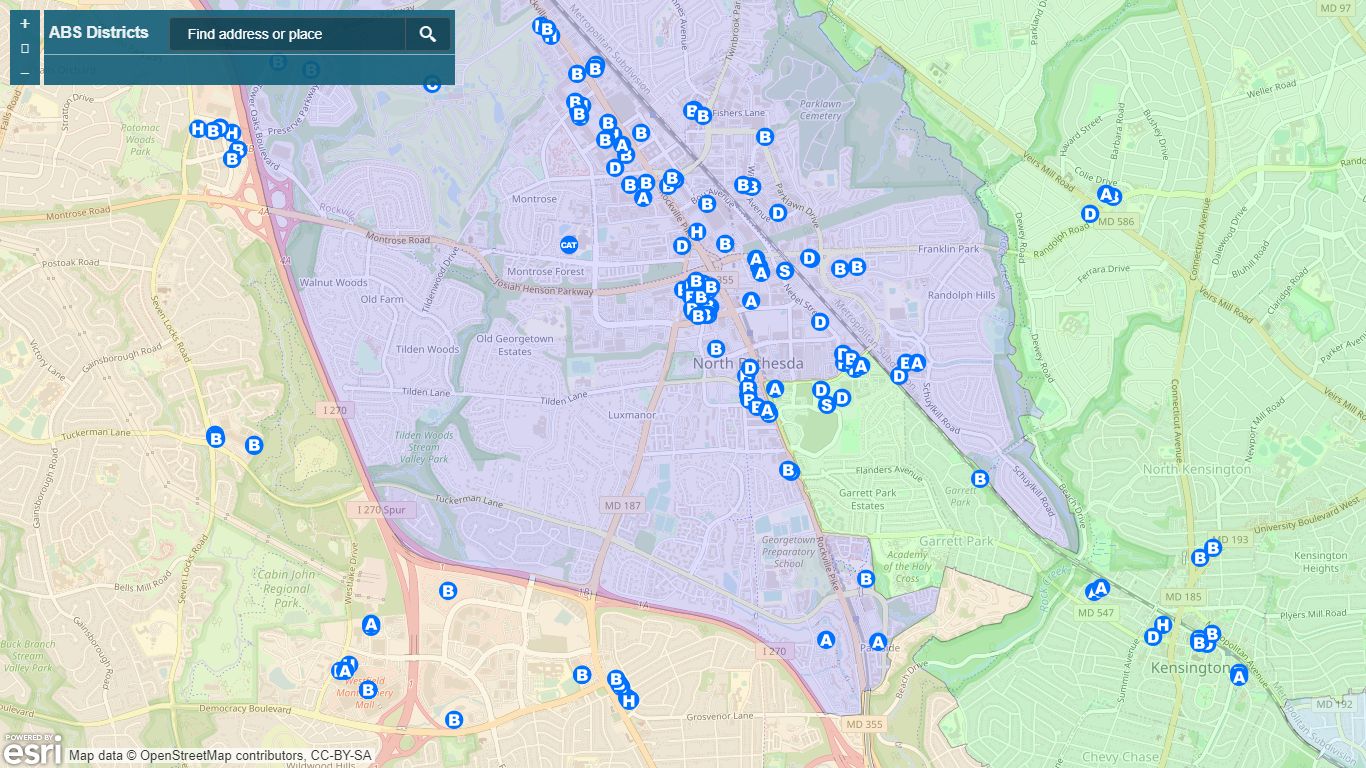Select A marker on the Kensington label
1366x768 pixels.
(1239, 677)
